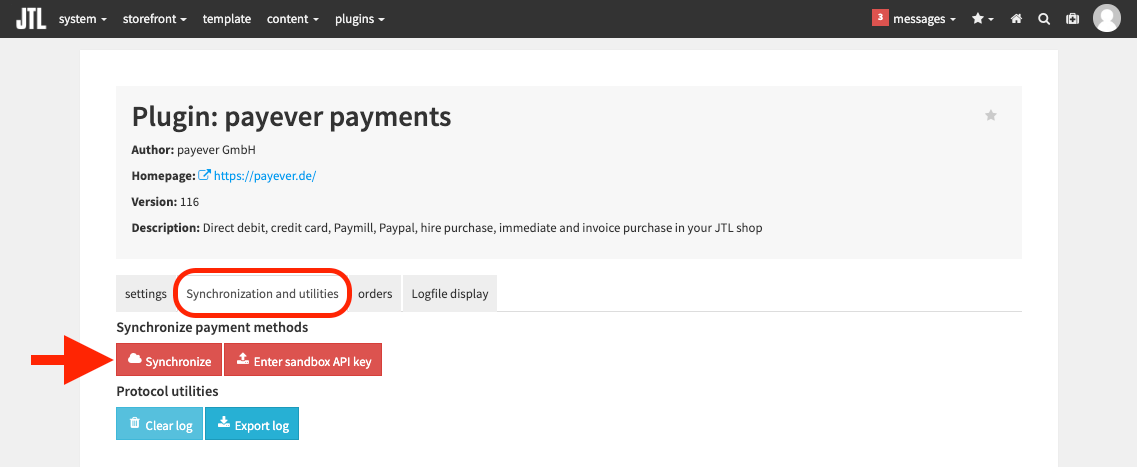The height and width of the screenshot is (467, 1137).
Task: Click the red Synchronize button
Action: (x=169, y=360)
